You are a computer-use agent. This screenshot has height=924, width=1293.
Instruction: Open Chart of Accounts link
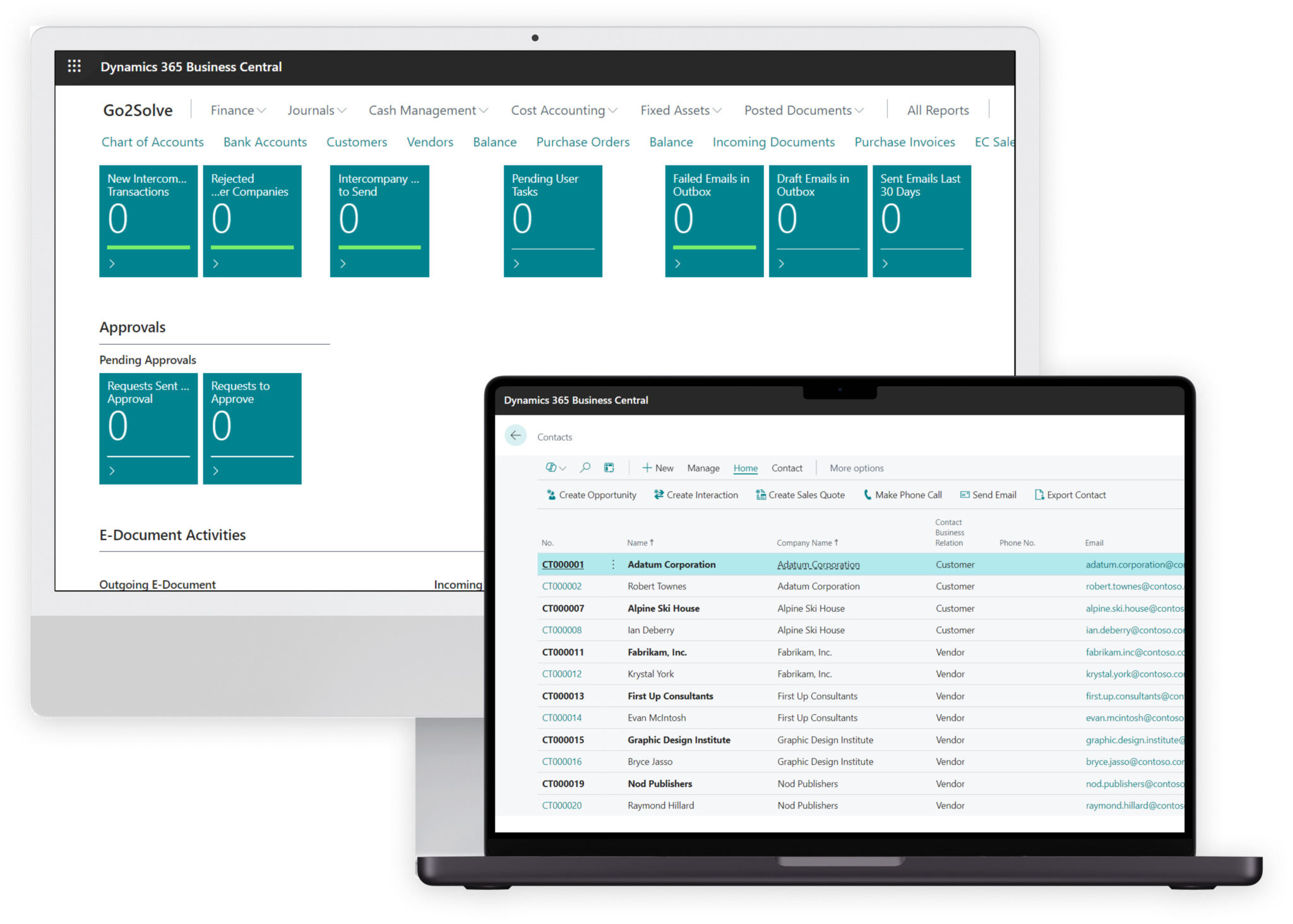(x=152, y=142)
